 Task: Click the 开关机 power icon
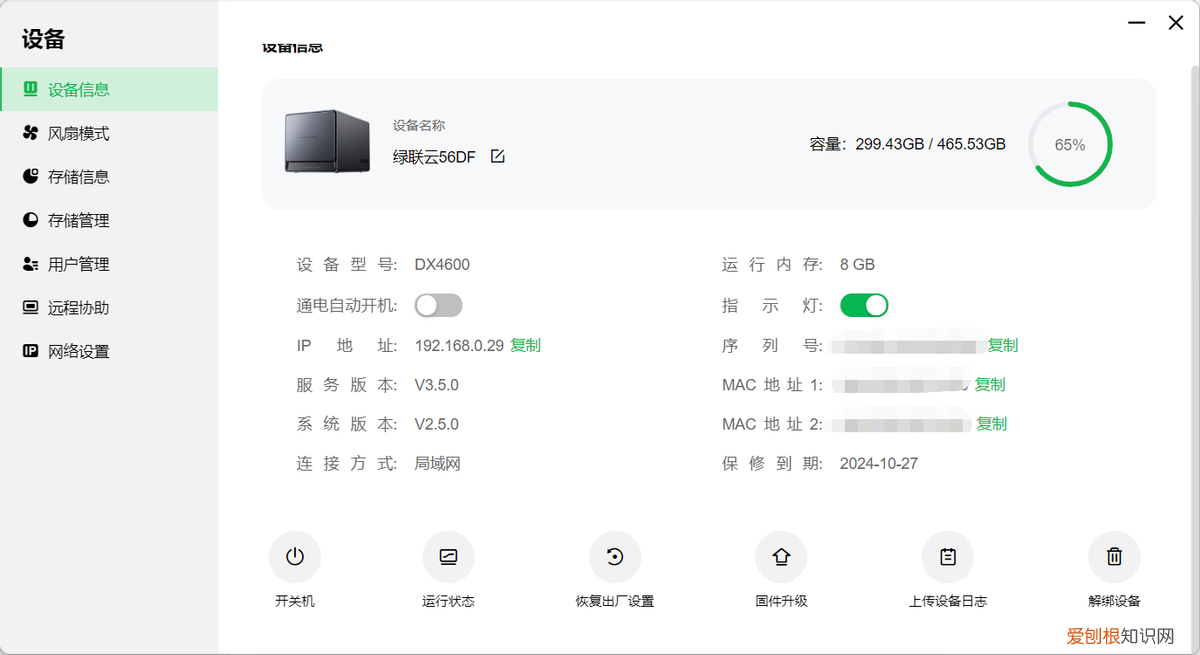coord(295,557)
